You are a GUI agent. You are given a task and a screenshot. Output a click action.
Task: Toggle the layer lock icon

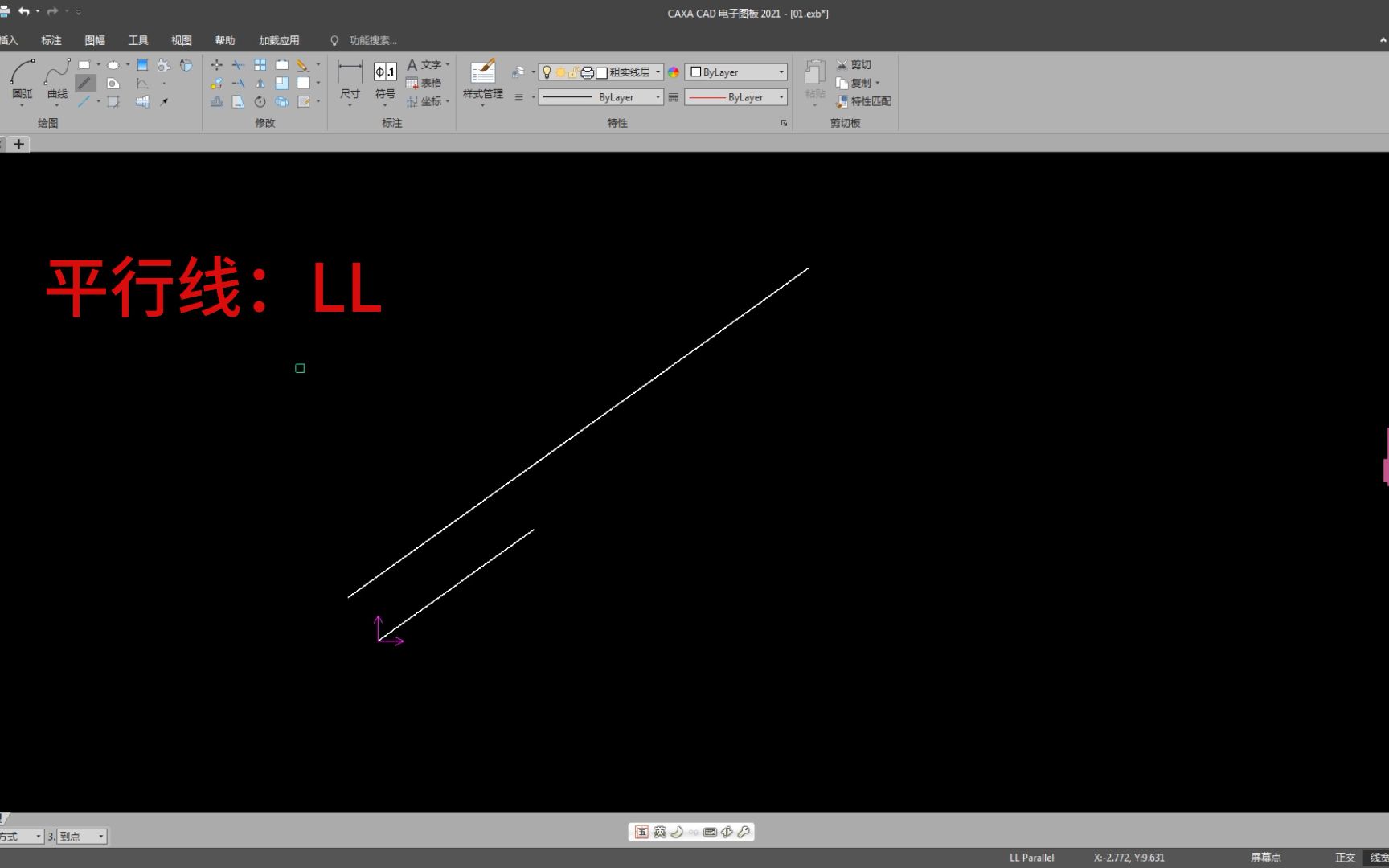point(574,72)
